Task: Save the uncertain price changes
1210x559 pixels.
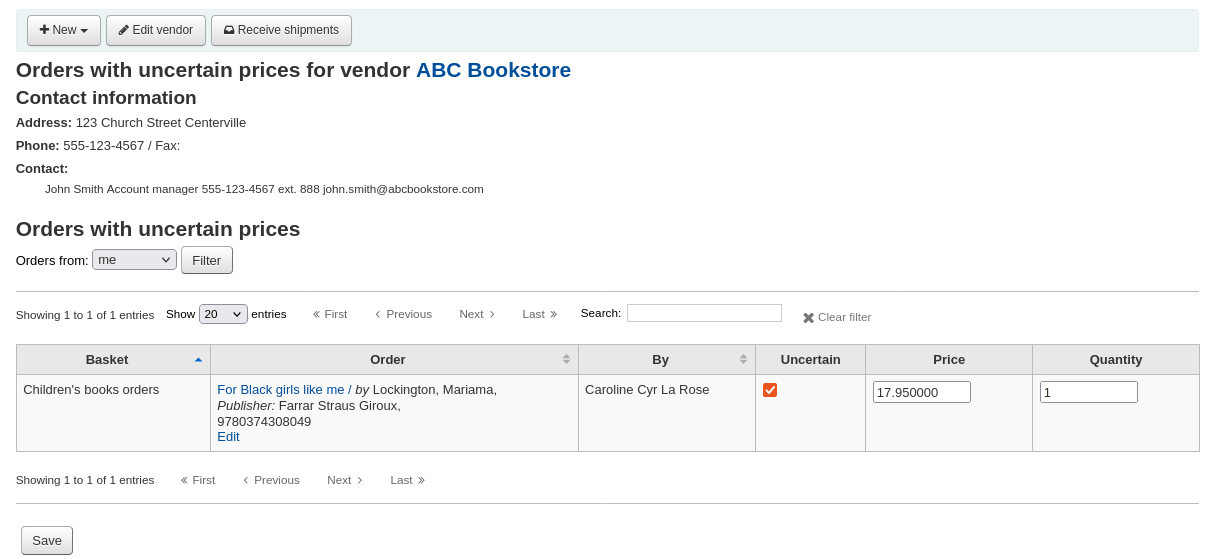Action: tap(47, 540)
